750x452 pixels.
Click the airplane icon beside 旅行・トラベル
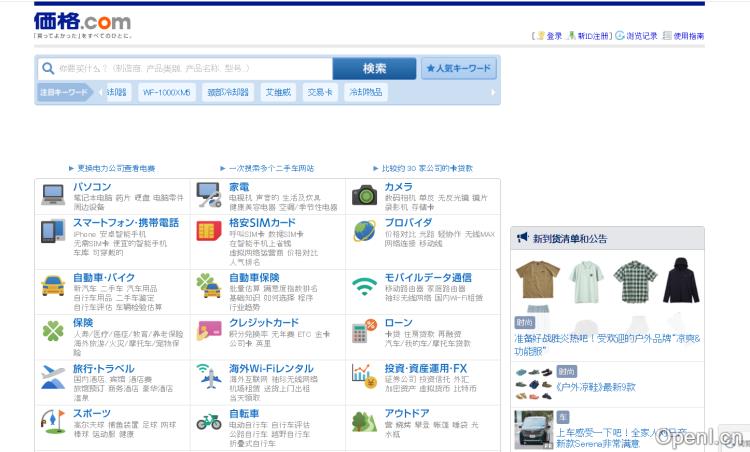[53, 376]
